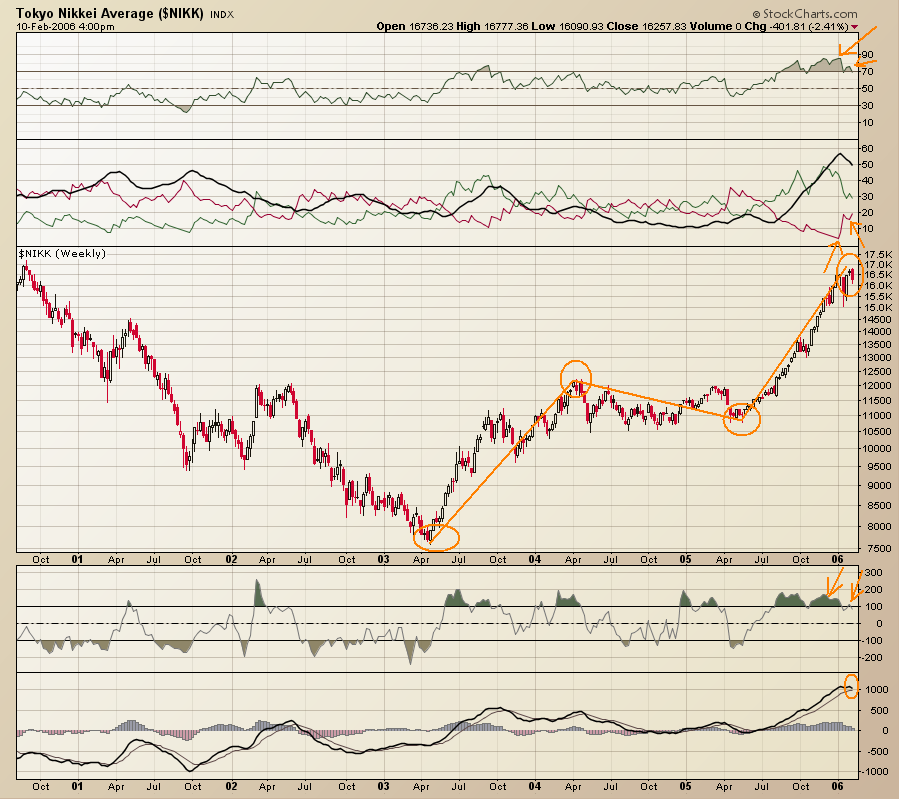Select the Close value 16257.83
899x800 pixels.
[x=664, y=26]
